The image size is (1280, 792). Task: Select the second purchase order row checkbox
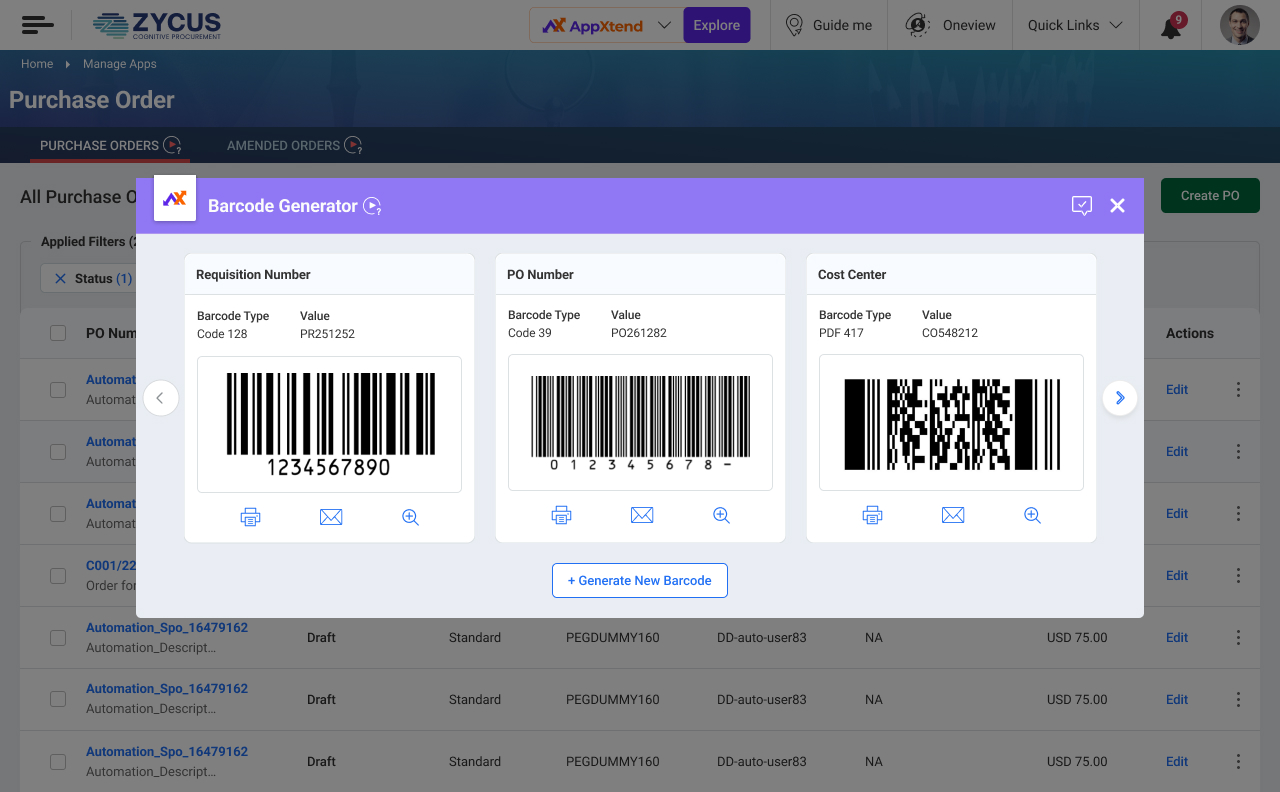pyautogui.click(x=58, y=452)
